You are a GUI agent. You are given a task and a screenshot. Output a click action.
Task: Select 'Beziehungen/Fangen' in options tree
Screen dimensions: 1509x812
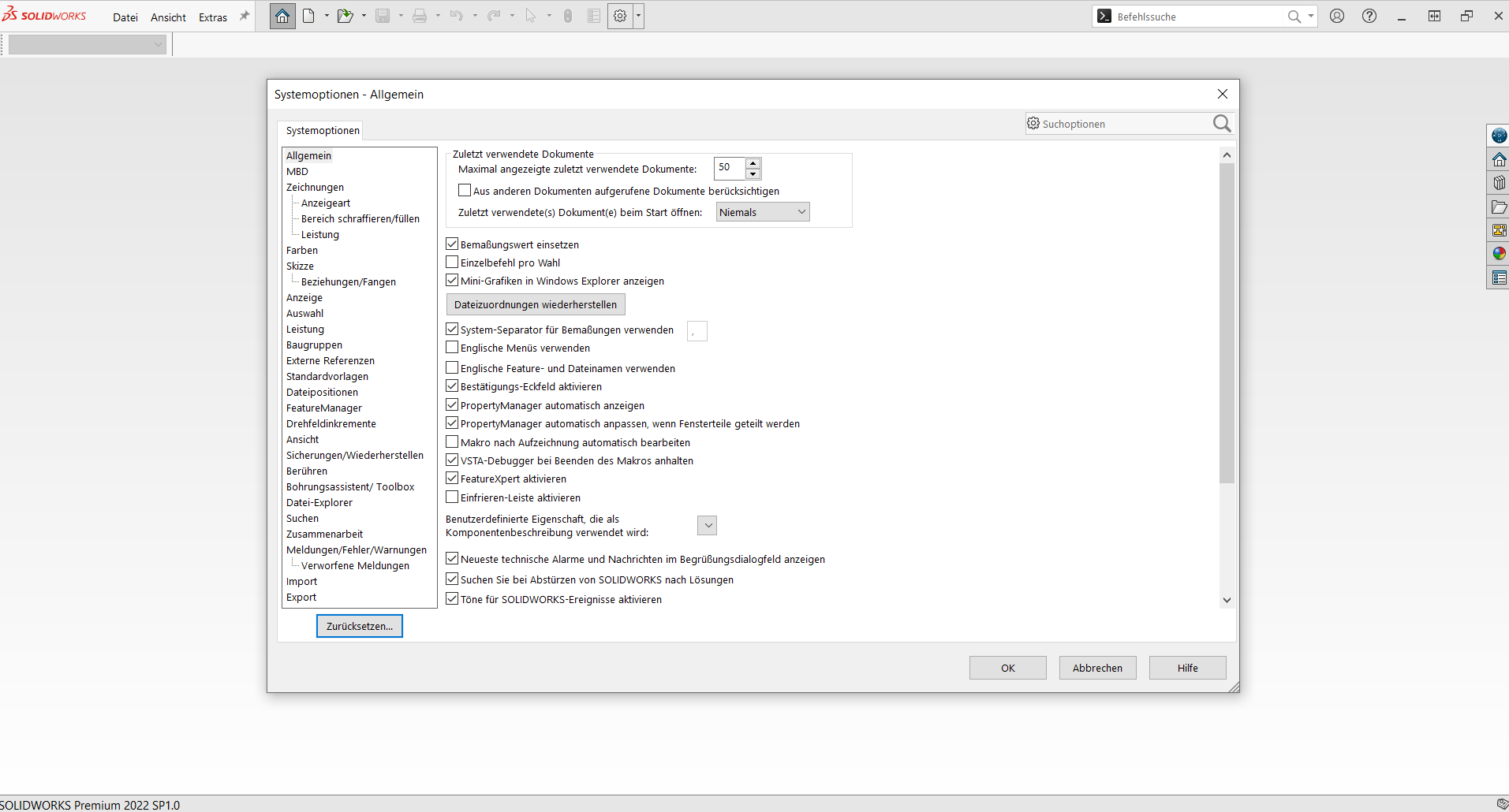[349, 282]
